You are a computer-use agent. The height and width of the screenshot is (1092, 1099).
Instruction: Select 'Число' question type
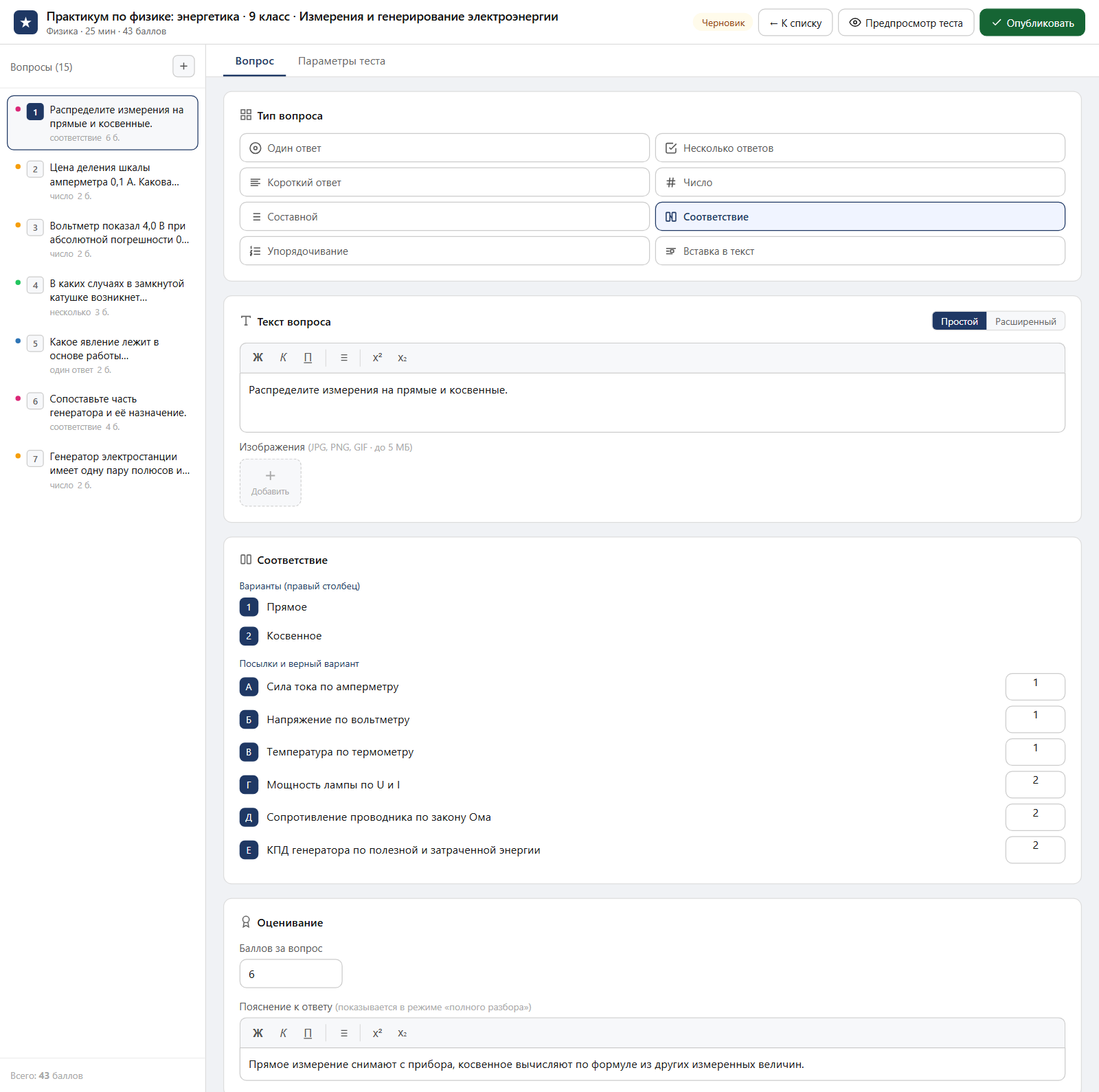click(x=860, y=182)
